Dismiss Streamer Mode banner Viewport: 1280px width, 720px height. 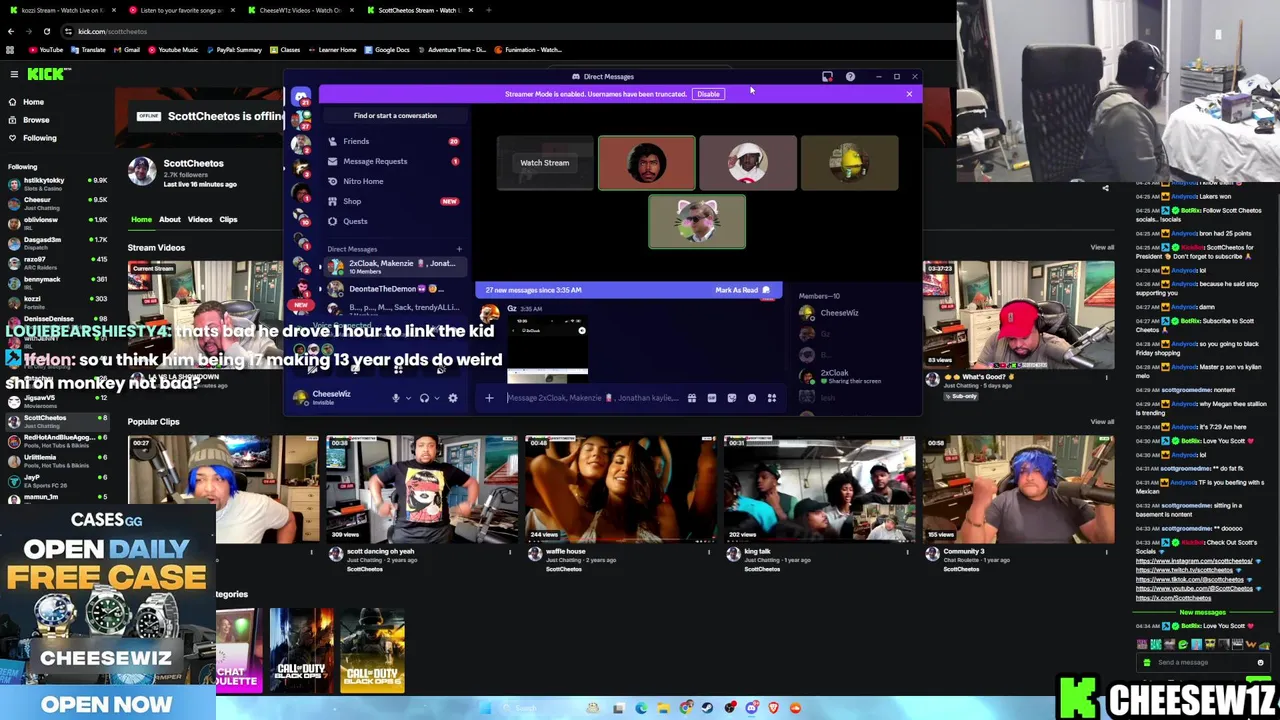click(x=909, y=94)
